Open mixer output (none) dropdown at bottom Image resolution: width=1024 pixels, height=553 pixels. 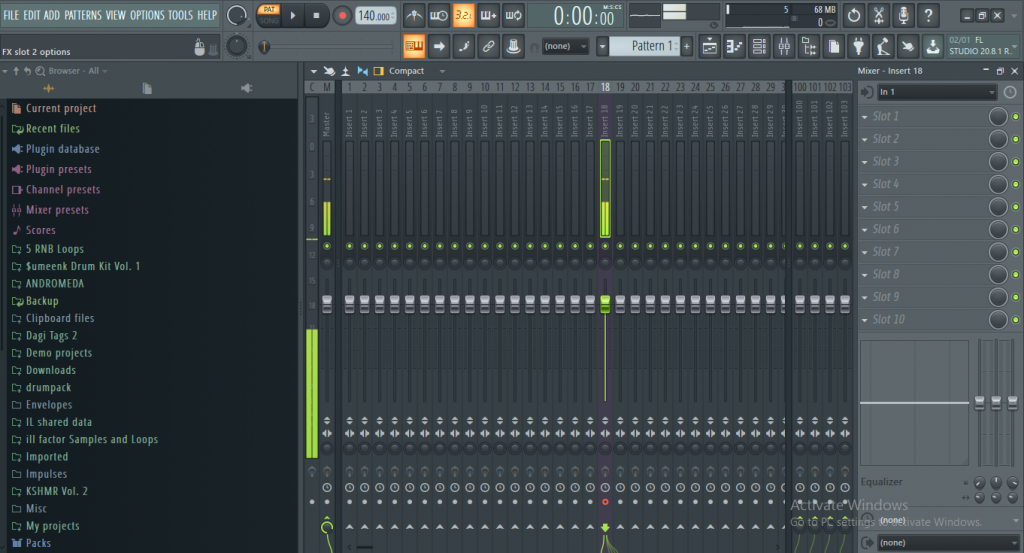948,543
